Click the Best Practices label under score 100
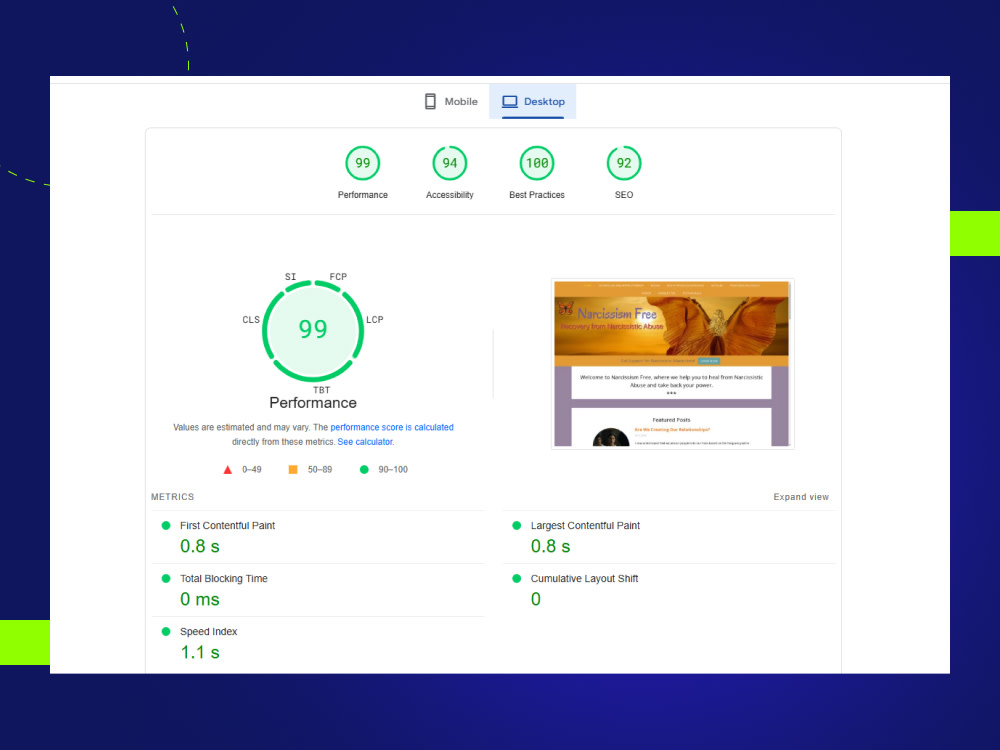 [x=537, y=195]
